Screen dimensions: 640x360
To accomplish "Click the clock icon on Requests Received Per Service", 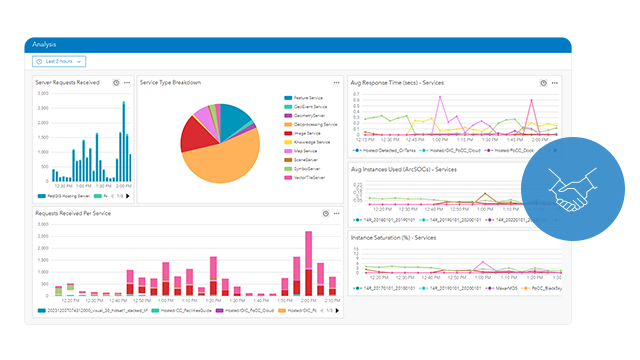I will pyautogui.click(x=325, y=213).
